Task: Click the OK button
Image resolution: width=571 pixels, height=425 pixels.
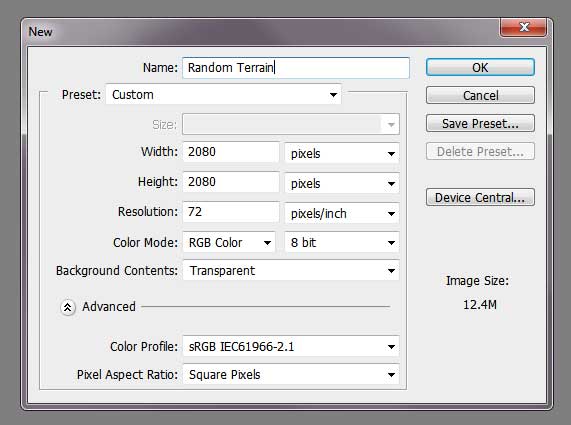Action: [480, 67]
